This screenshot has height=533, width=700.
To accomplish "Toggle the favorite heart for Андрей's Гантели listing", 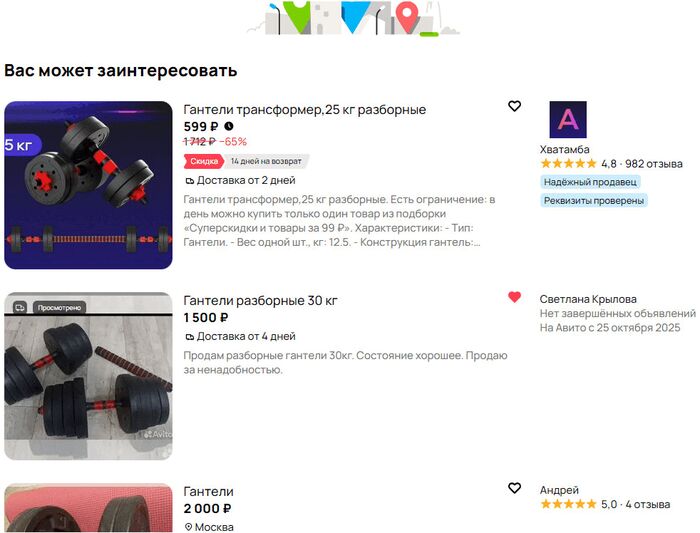I will click(514, 488).
